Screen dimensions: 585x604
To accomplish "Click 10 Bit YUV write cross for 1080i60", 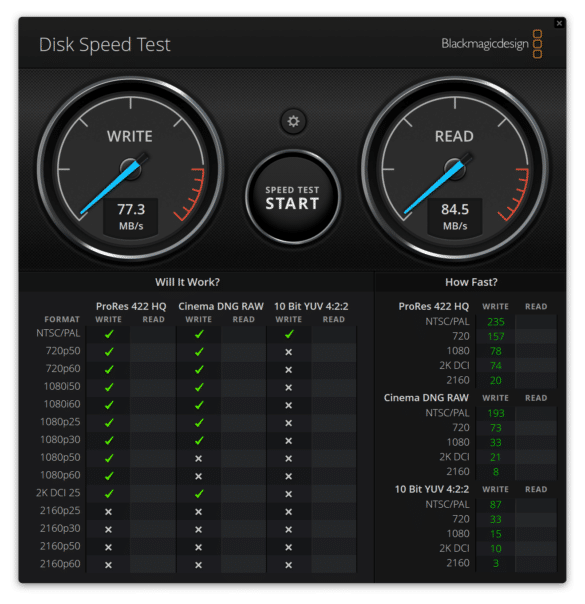I will coord(288,405).
